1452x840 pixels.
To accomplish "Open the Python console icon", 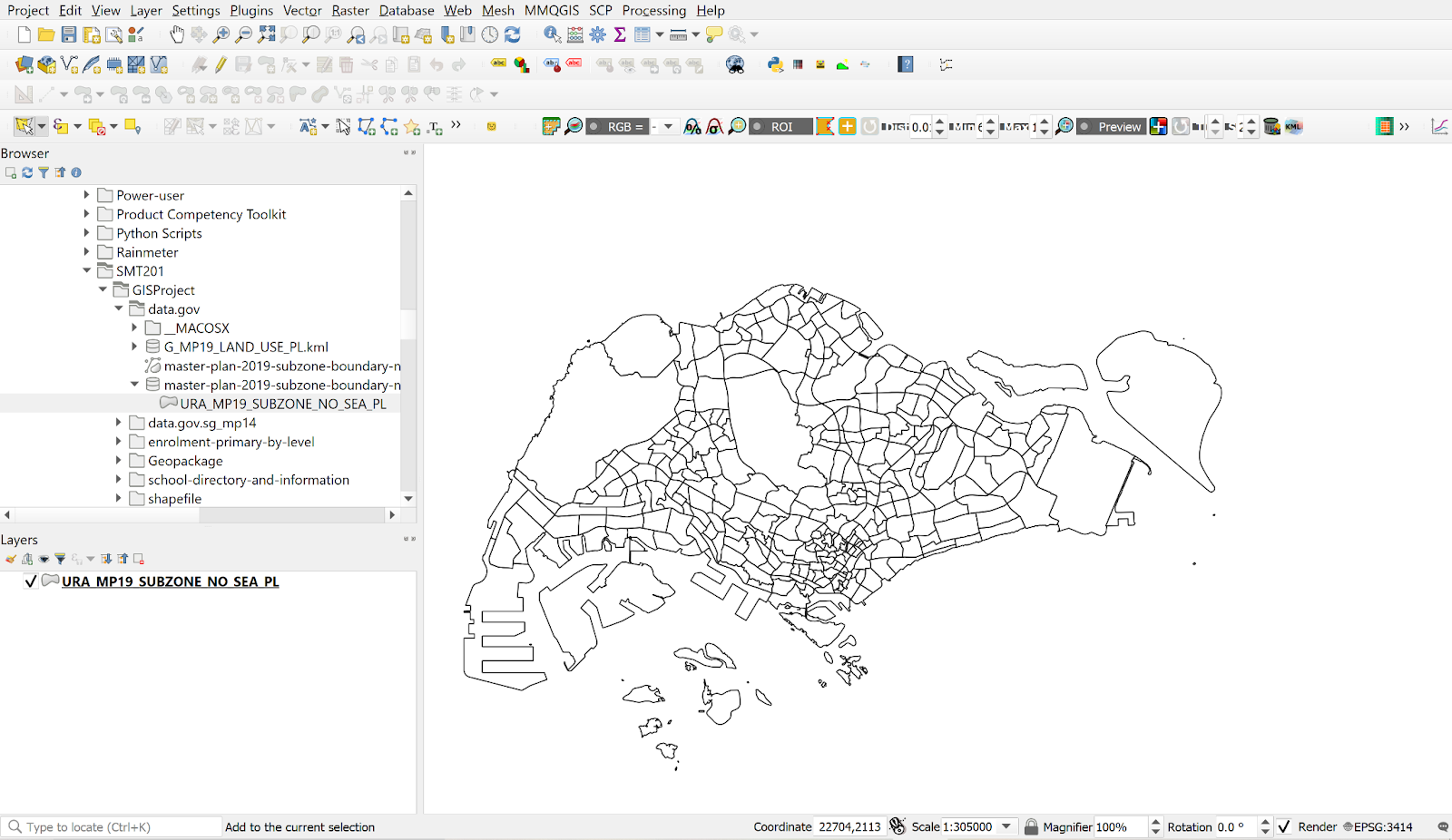I will [775, 64].
